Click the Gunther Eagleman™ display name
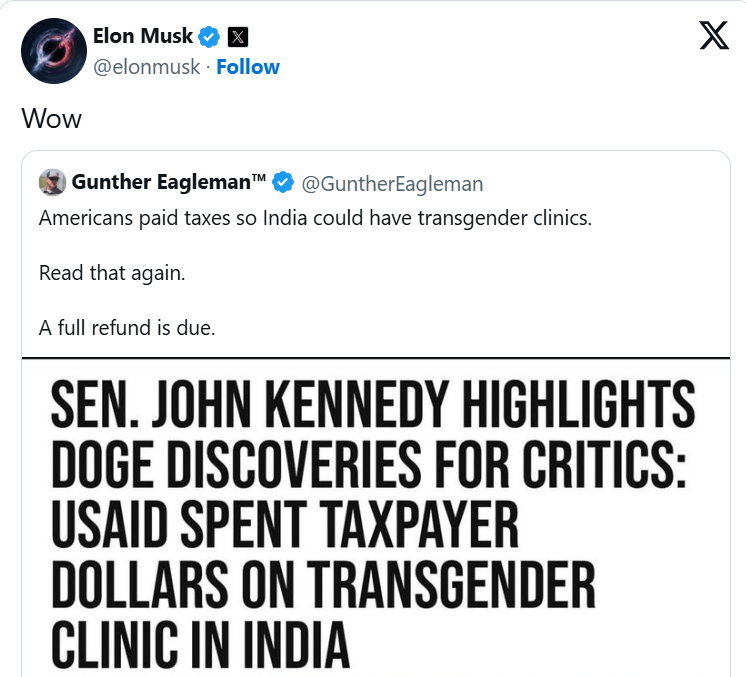This screenshot has height=677, width=746. pyautogui.click(x=168, y=182)
